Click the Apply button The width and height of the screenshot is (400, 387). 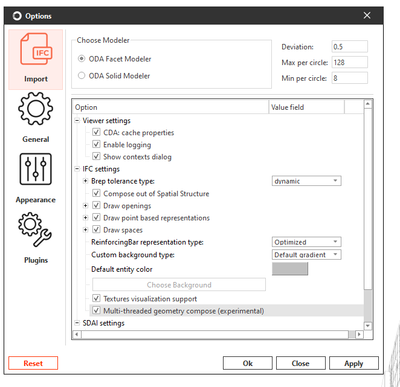click(x=354, y=363)
